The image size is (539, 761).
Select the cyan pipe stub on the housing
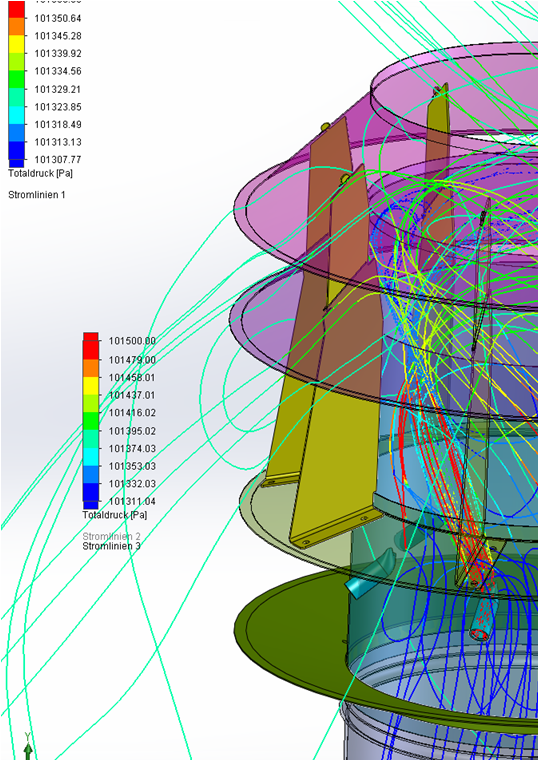[371, 575]
